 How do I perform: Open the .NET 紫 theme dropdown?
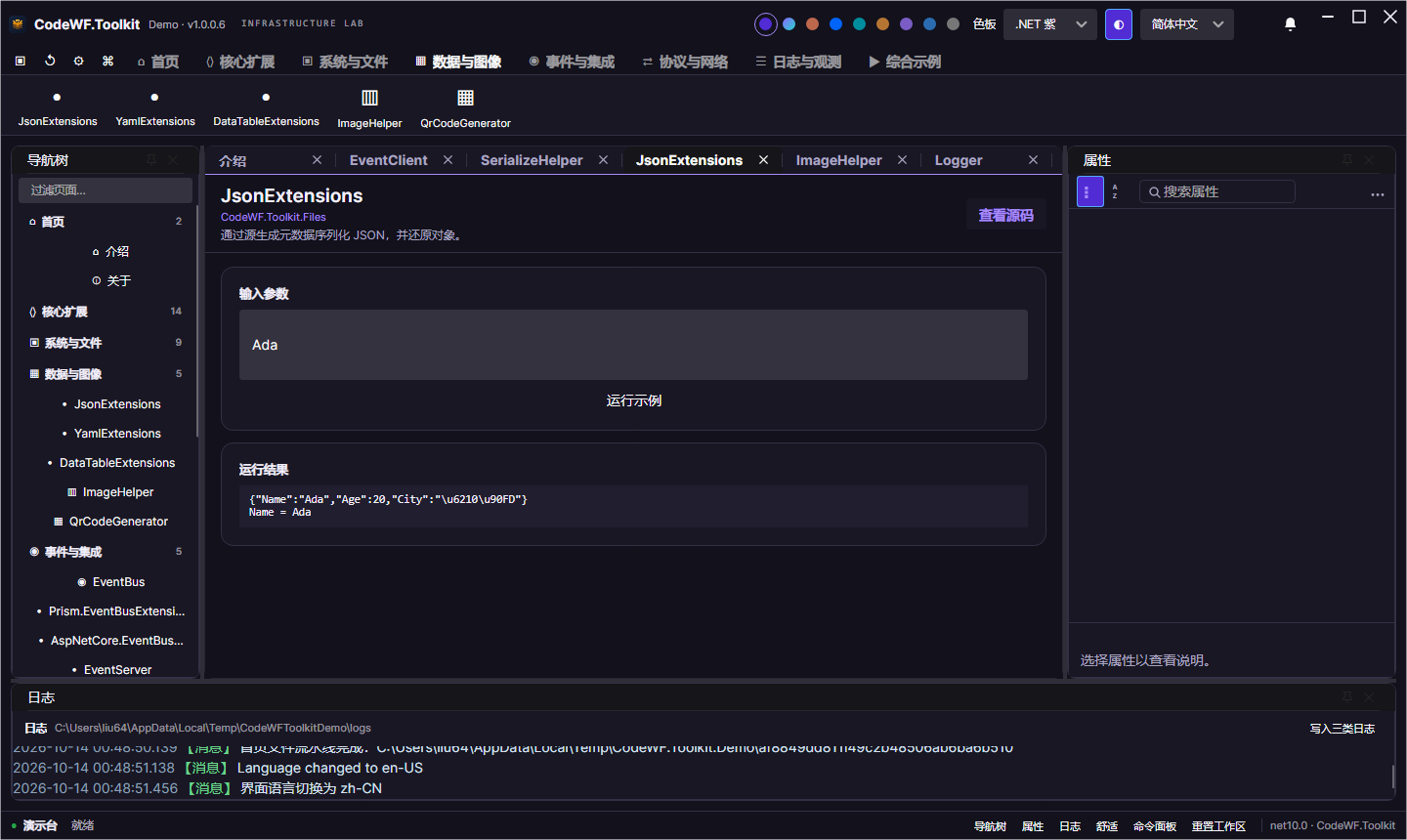click(1049, 24)
